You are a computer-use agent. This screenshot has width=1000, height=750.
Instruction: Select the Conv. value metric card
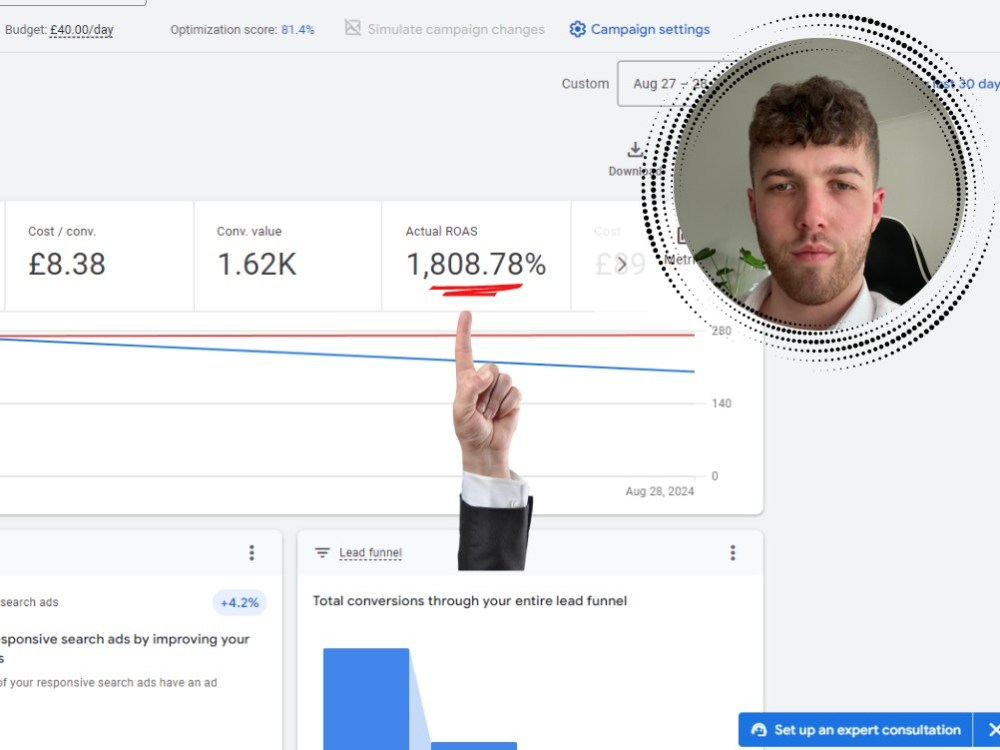(288, 256)
